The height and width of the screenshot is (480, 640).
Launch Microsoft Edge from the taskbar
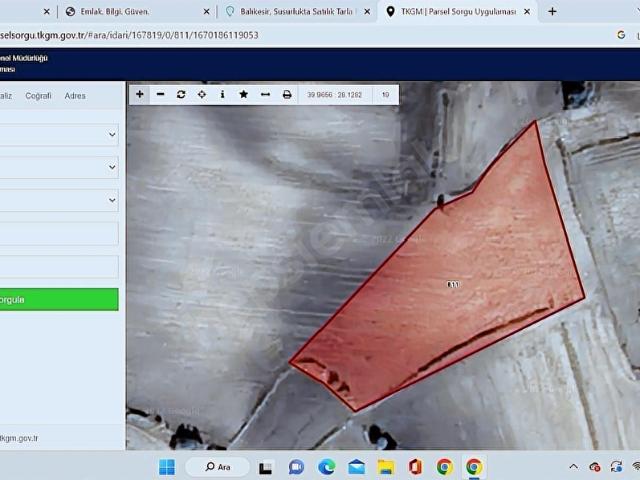click(x=327, y=467)
